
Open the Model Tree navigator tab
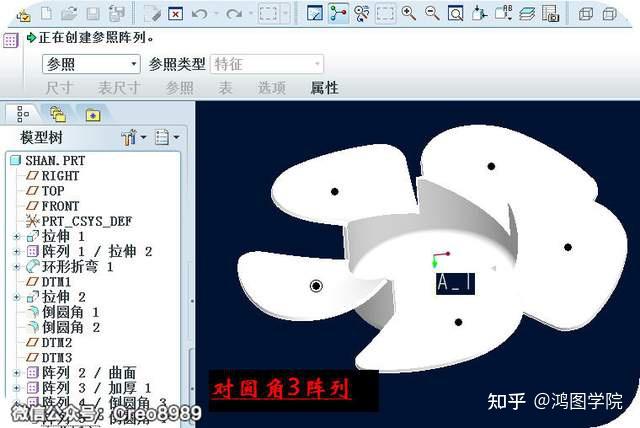[23, 114]
